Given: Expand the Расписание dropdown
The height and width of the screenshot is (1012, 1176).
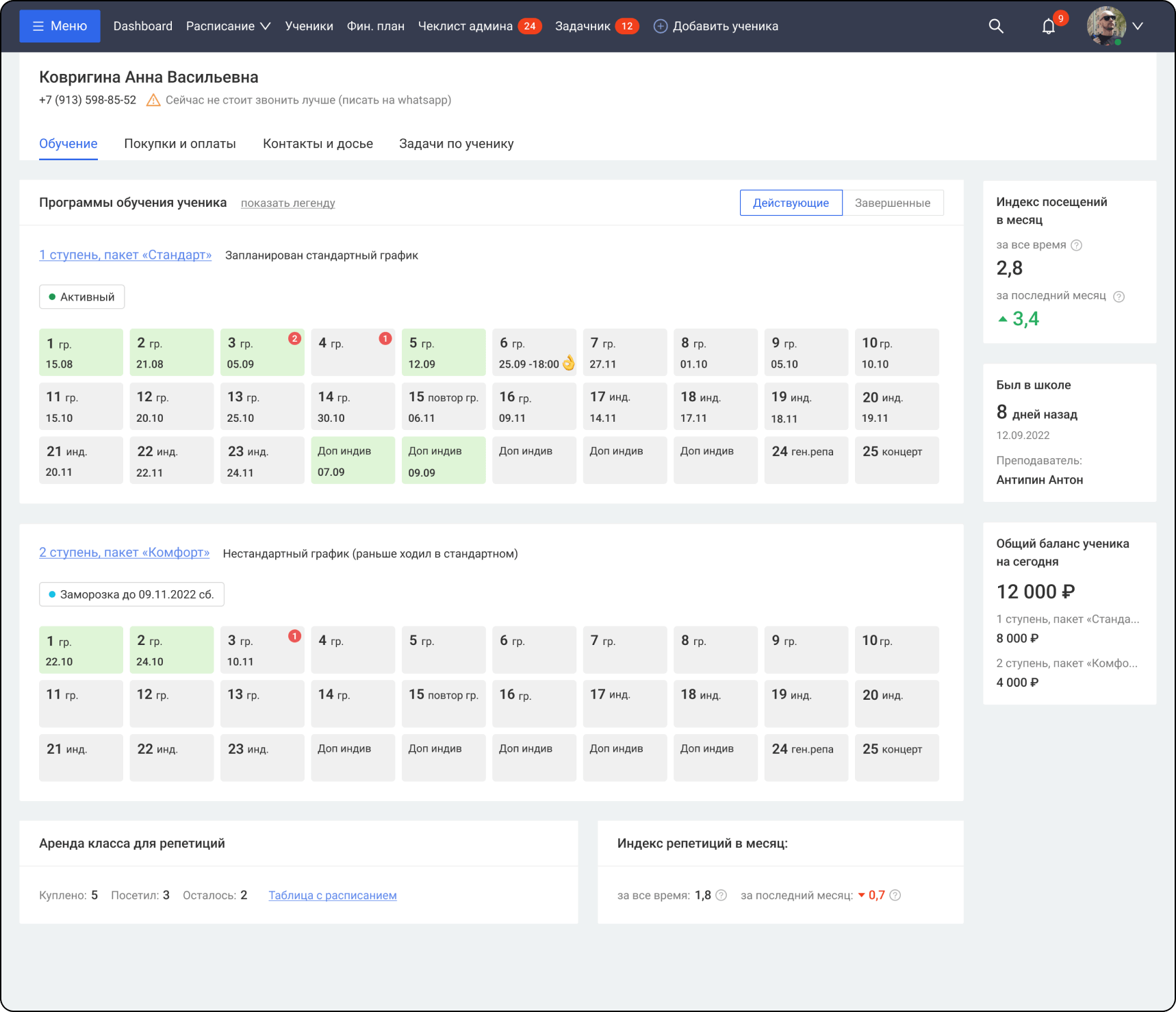Looking at the screenshot, I should point(228,26).
